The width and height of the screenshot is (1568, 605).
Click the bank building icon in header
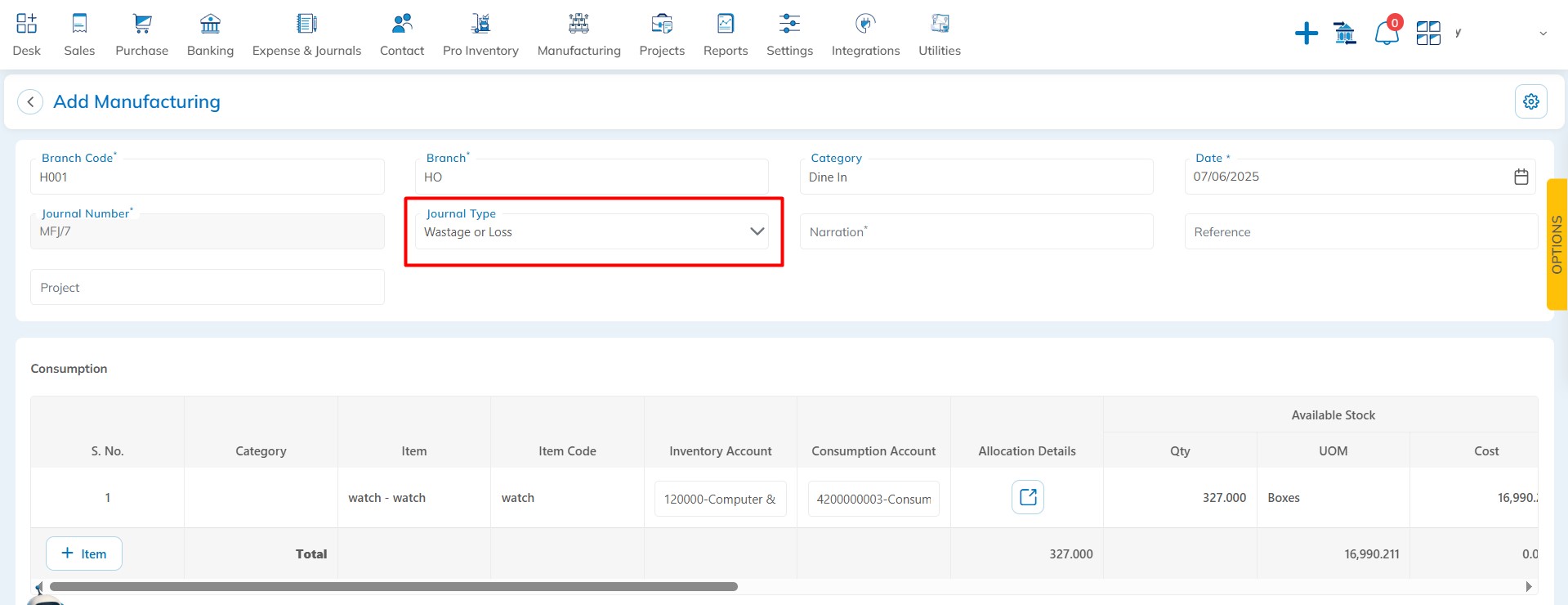click(x=1344, y=33)
